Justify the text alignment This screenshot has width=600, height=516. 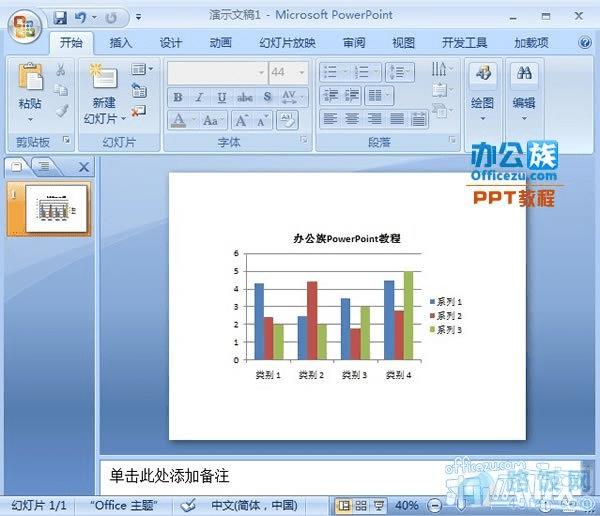tap(396, 119)
